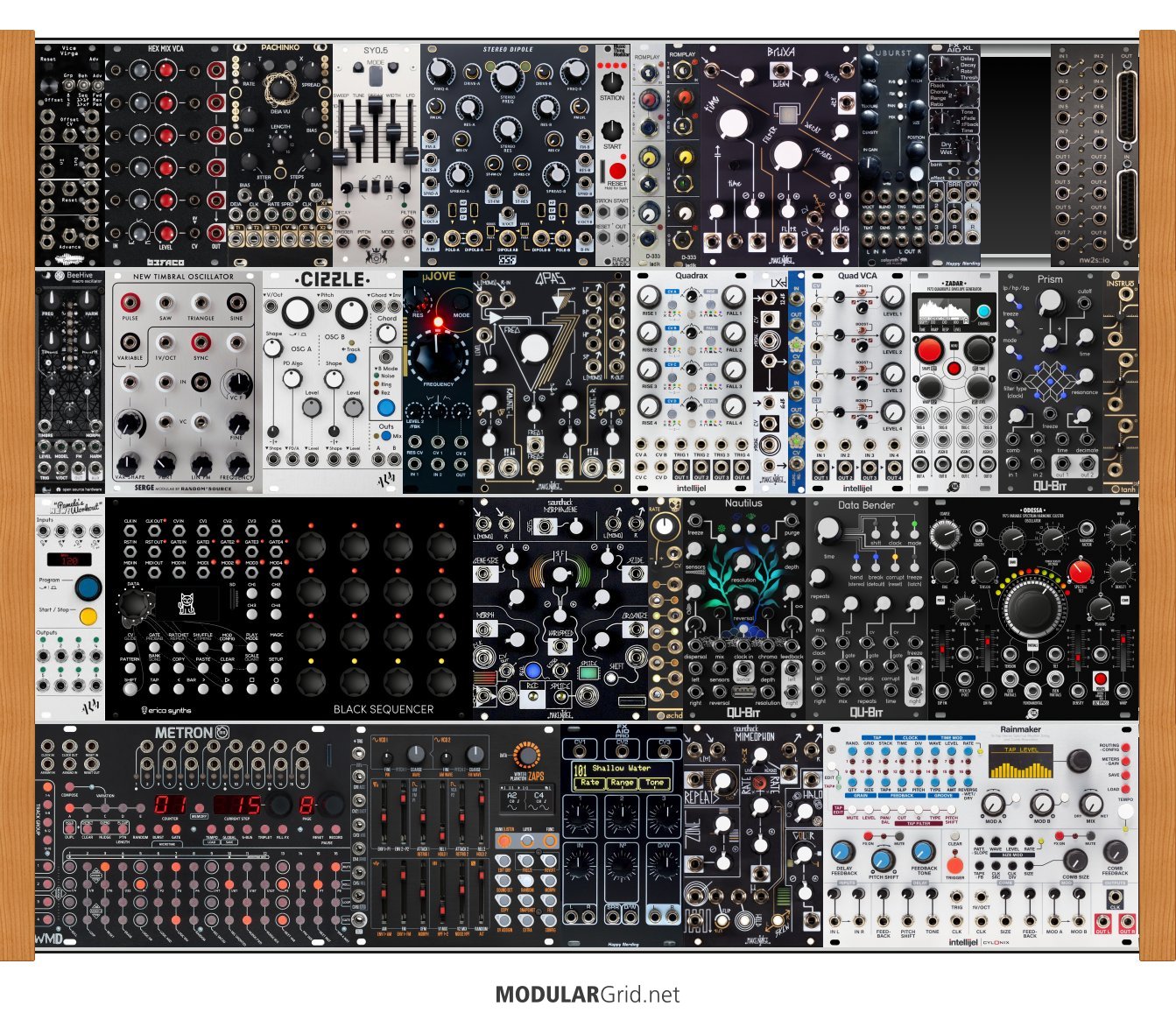Hit the yellow Start/Stop button on Pamela's Workout
Image resolution: width=1176 pixels, height=1013 pixels.
click(x=88, y=616)
